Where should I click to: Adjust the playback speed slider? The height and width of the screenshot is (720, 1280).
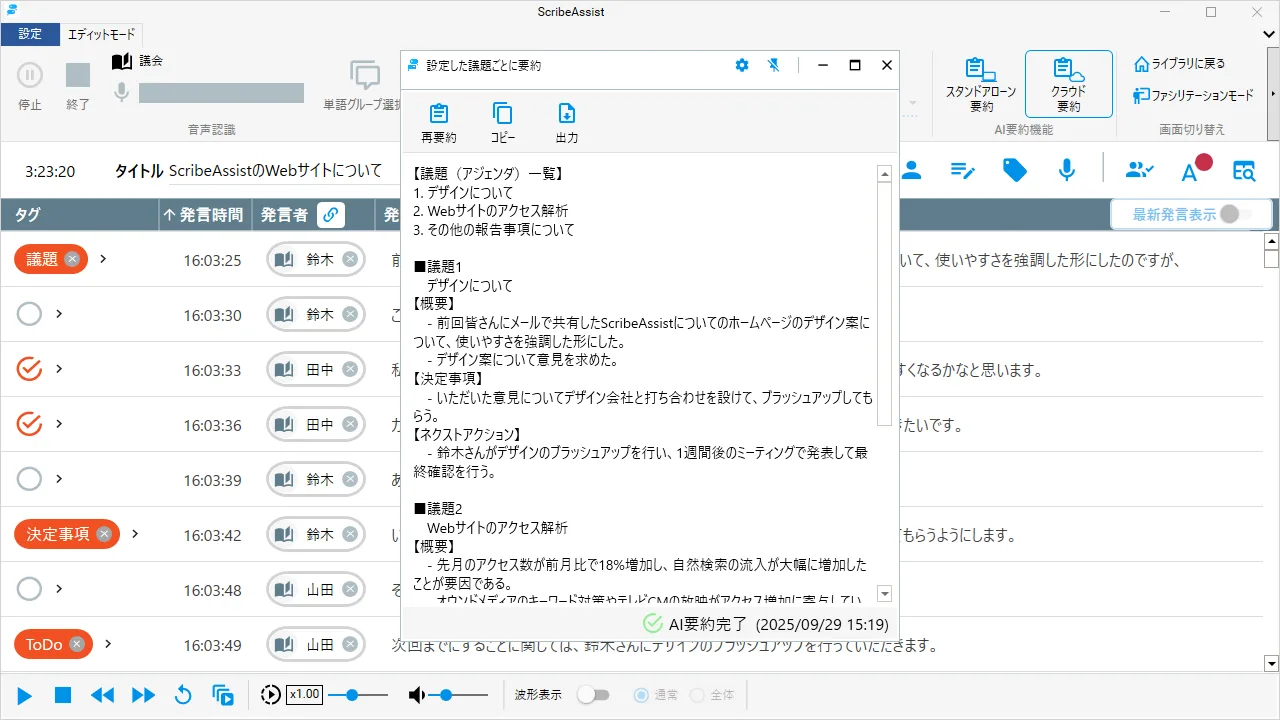pos(358,695)
